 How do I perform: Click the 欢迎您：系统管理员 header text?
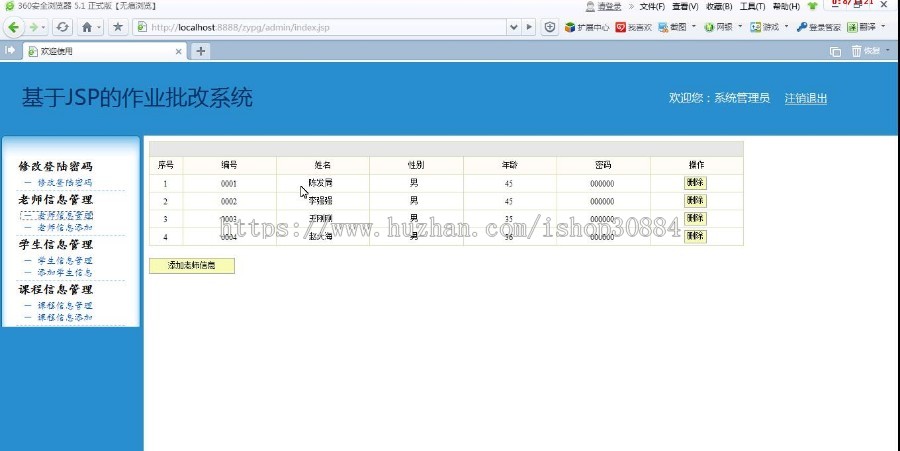(719, 98)
